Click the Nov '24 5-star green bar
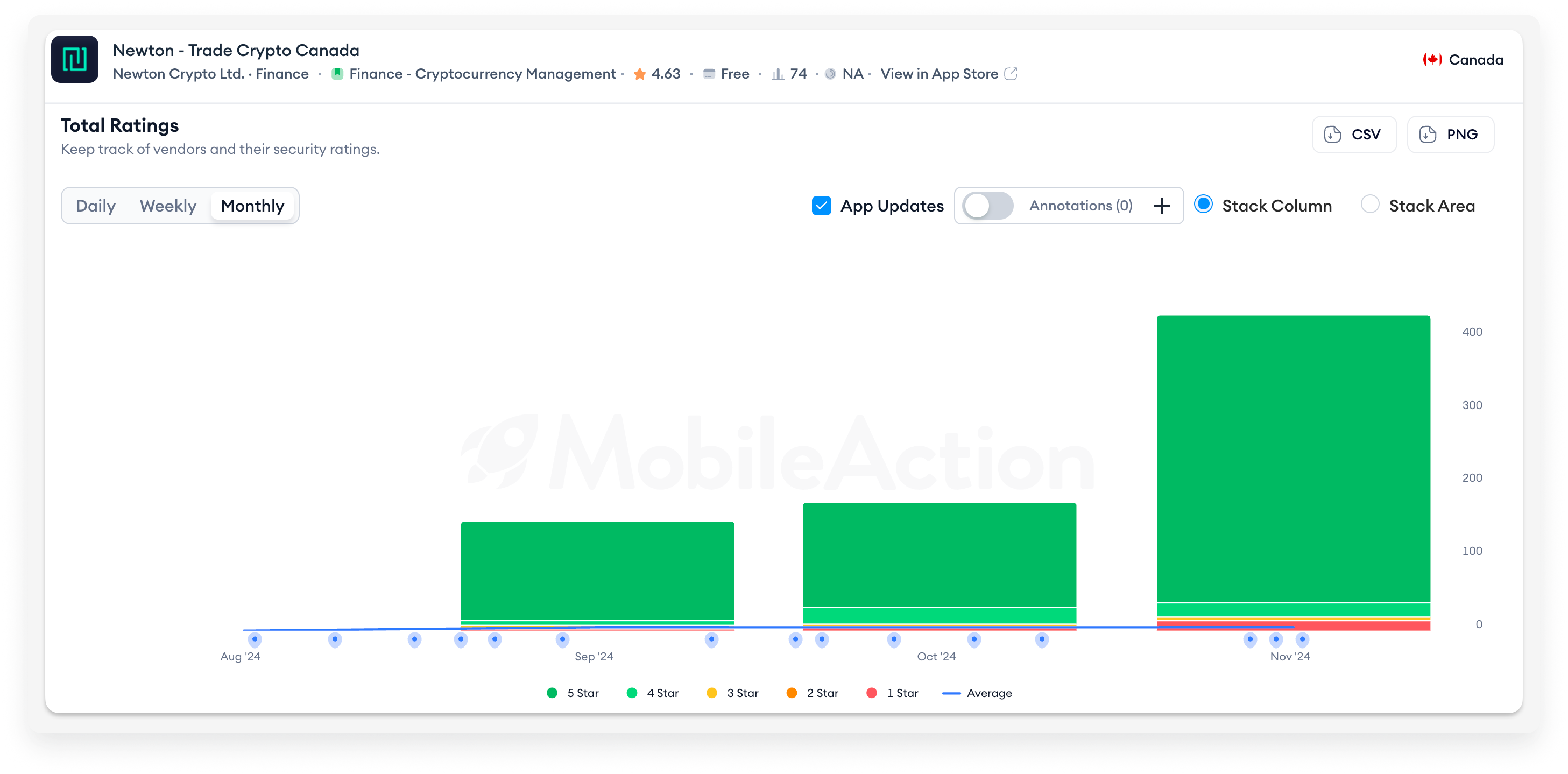1568x774 pixels. [x=1294, y=459]
